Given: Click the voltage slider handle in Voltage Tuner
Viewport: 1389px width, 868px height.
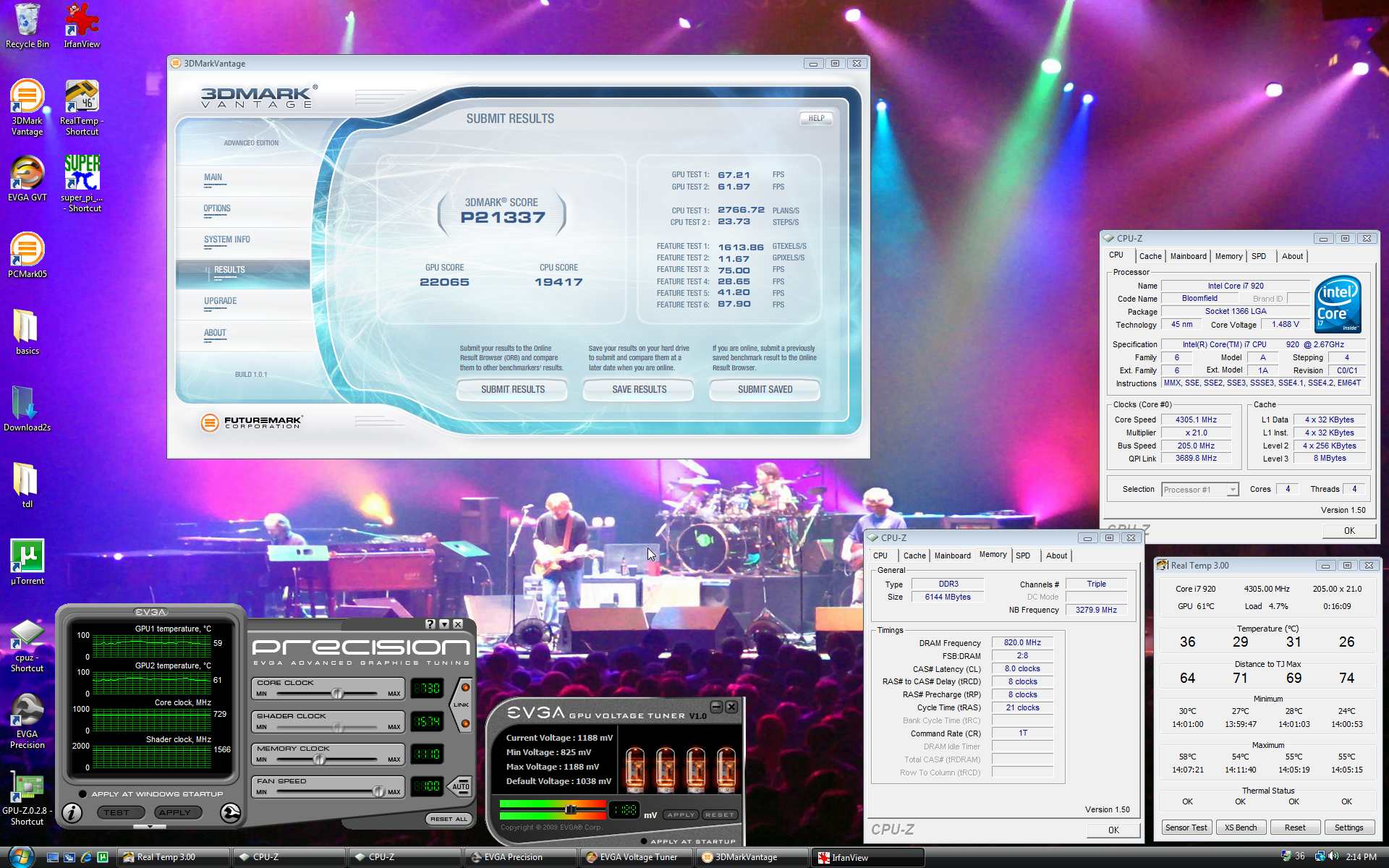Looking at the screenshot, I should tap(570, 809).
